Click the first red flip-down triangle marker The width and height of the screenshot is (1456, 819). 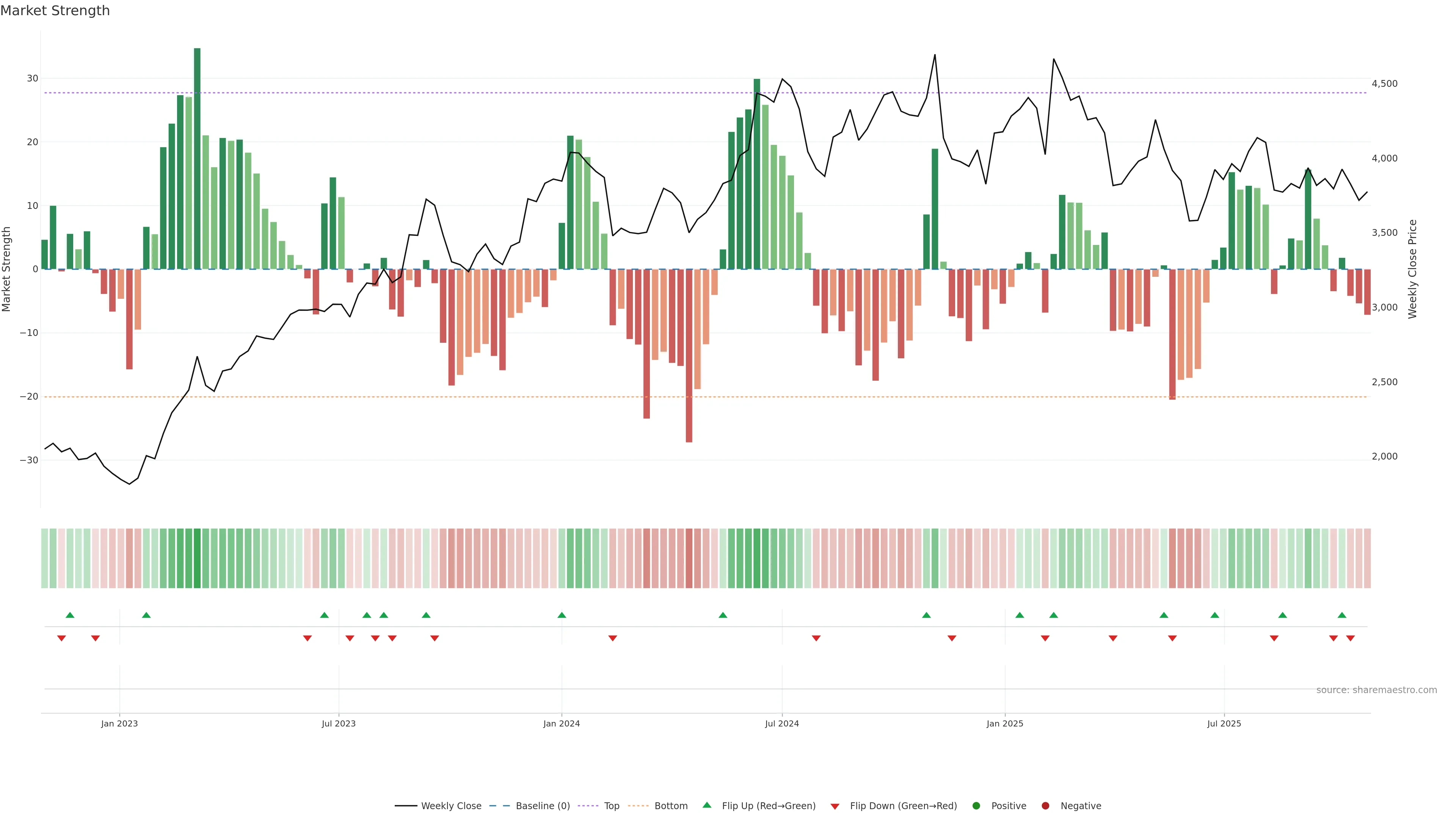pos(61,638)
